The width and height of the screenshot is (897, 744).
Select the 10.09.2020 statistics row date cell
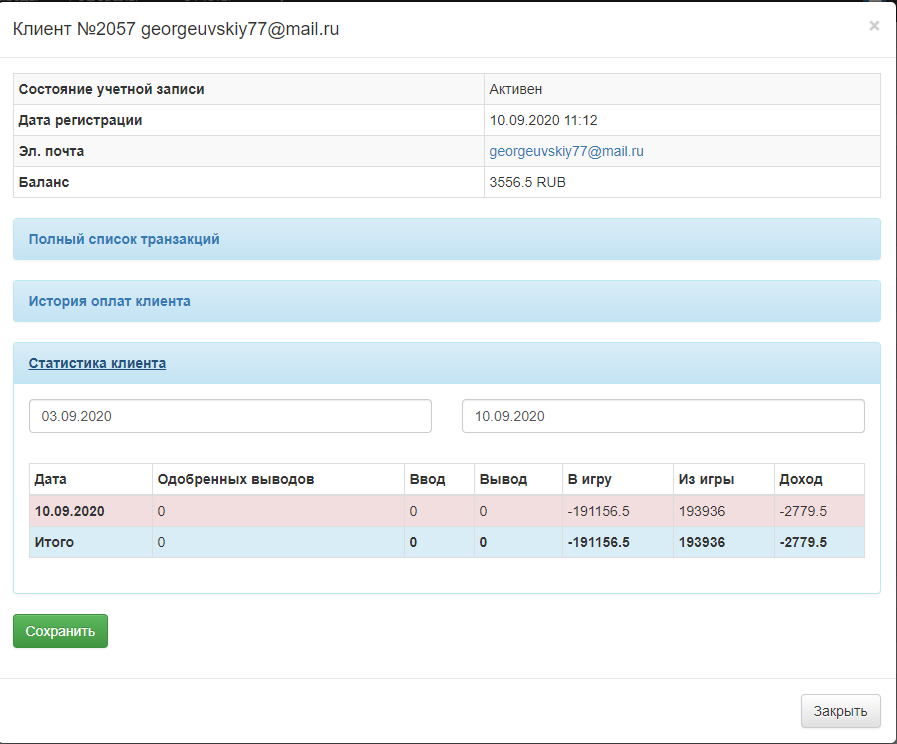click(70, 511)
